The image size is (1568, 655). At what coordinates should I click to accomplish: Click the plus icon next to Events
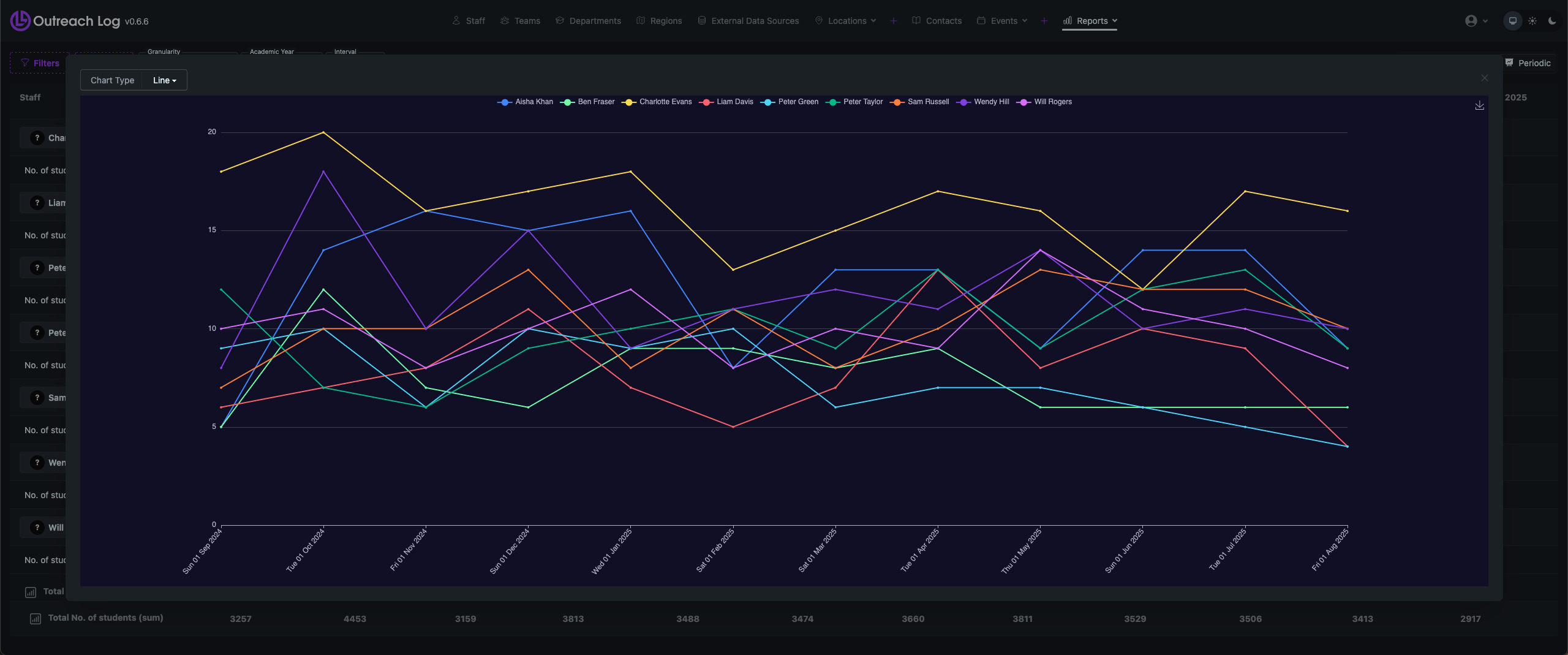coord(1044,21)
